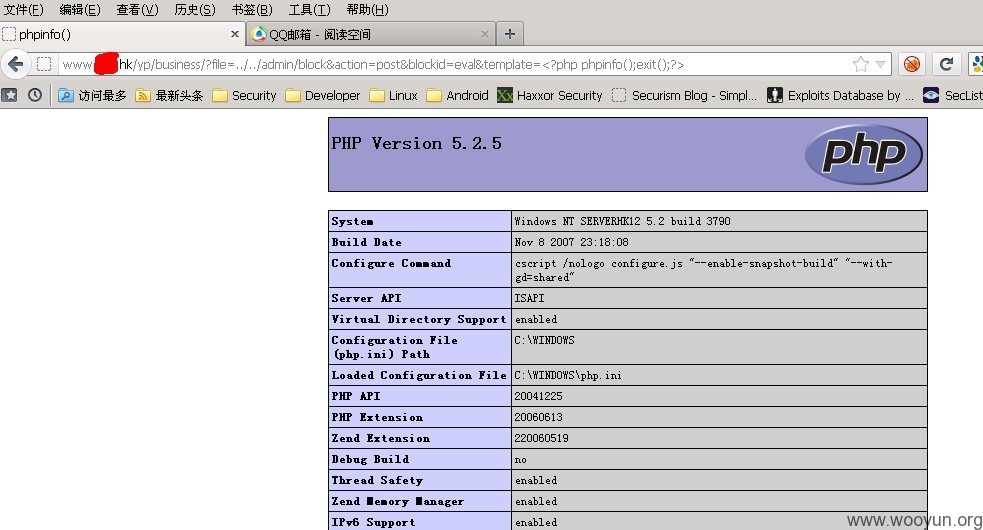Click the PHP Version 5.2.5 heading
This screenshot has width=983, height=530.
coord(416,144)
